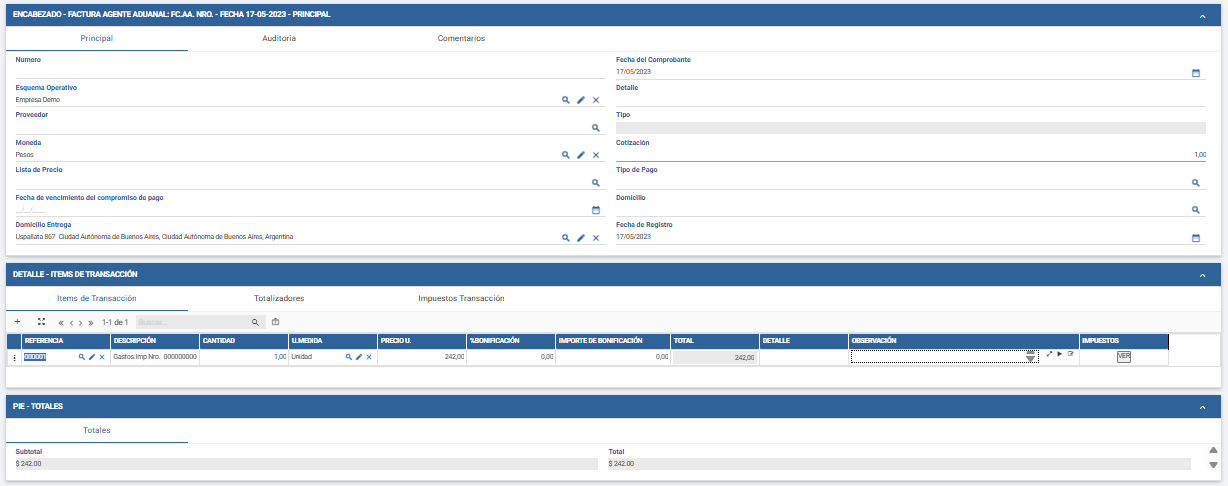Image resolution: width=1228 pixels, height=486 pixels.
Task: Clear the Moneda field
Action: point(596,155)
